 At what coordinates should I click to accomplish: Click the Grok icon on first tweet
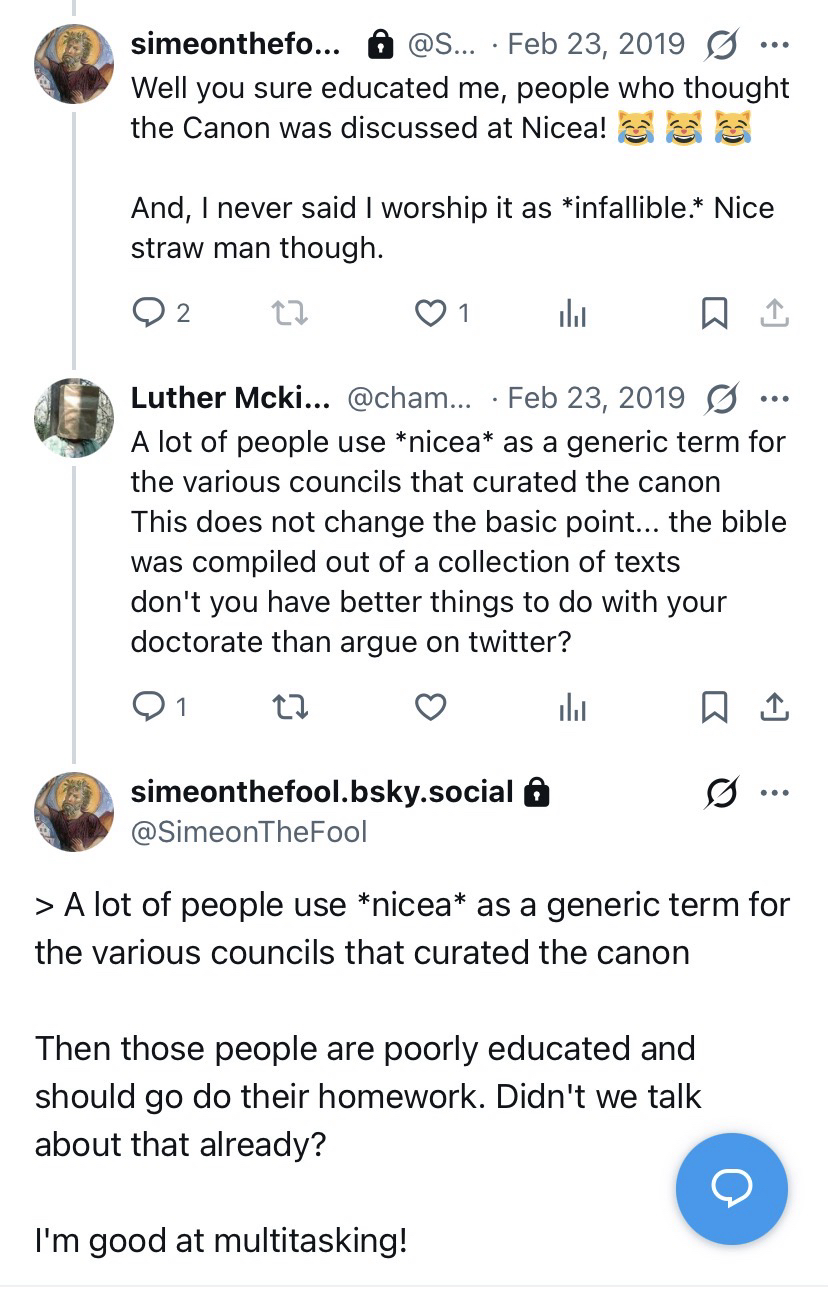pos(722,45)
